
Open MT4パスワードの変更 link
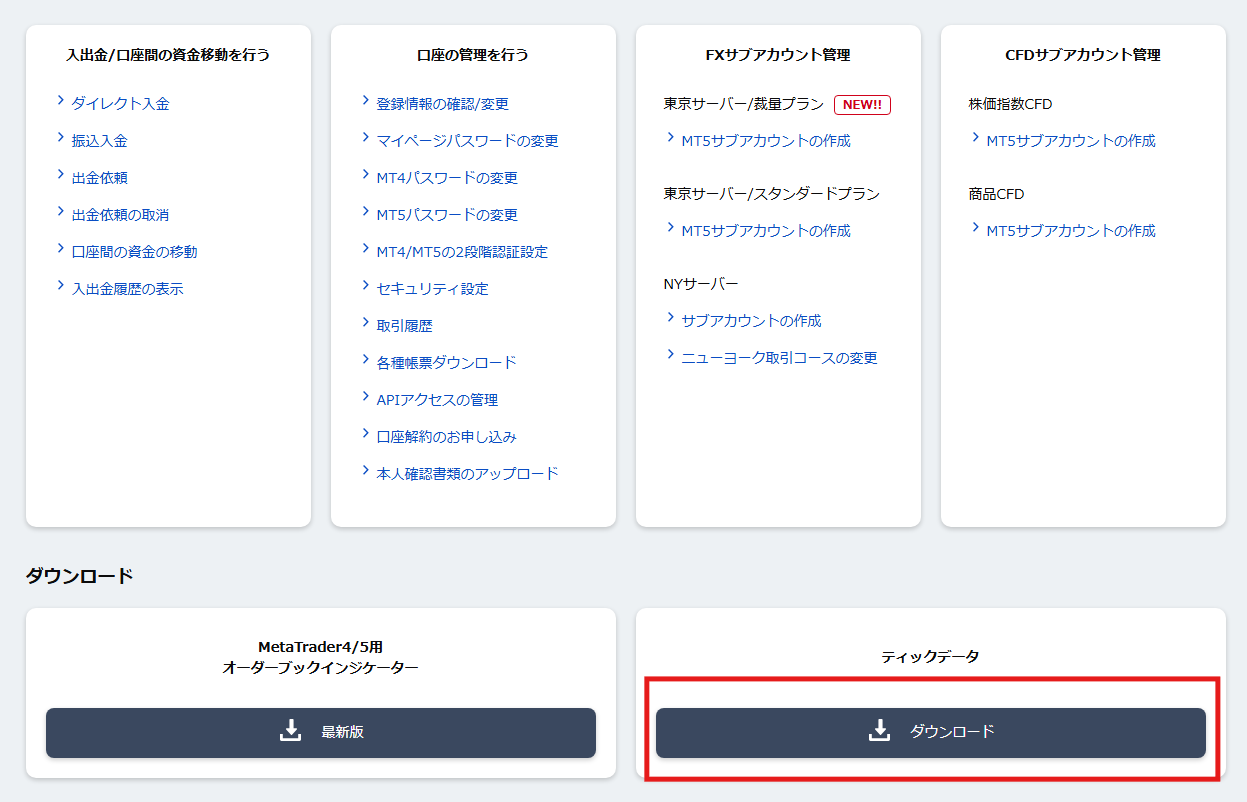click(x=447, y=177)
